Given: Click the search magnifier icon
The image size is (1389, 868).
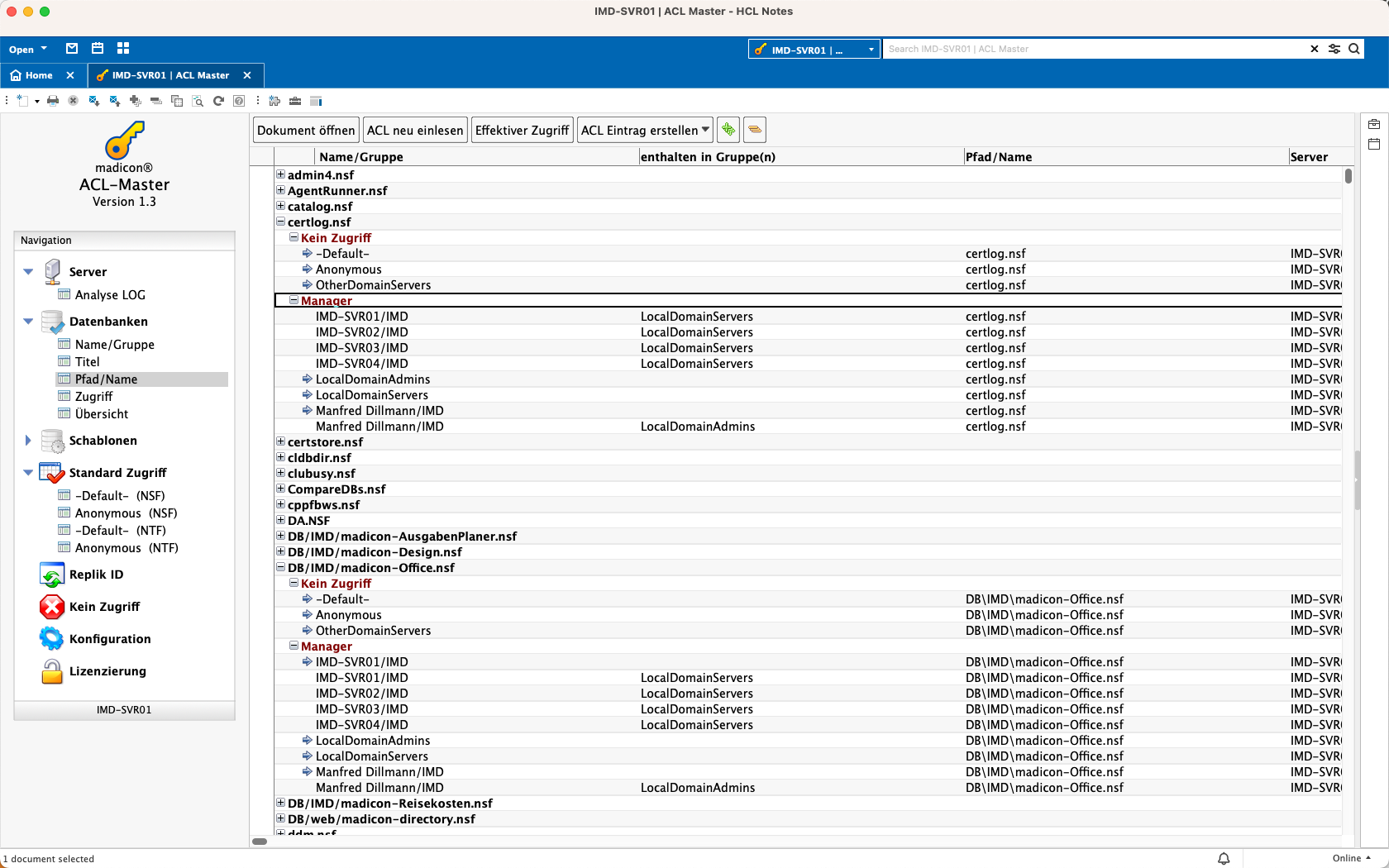Looking at the screenshot, I should pyautogui.click(x=1354, y=49).
